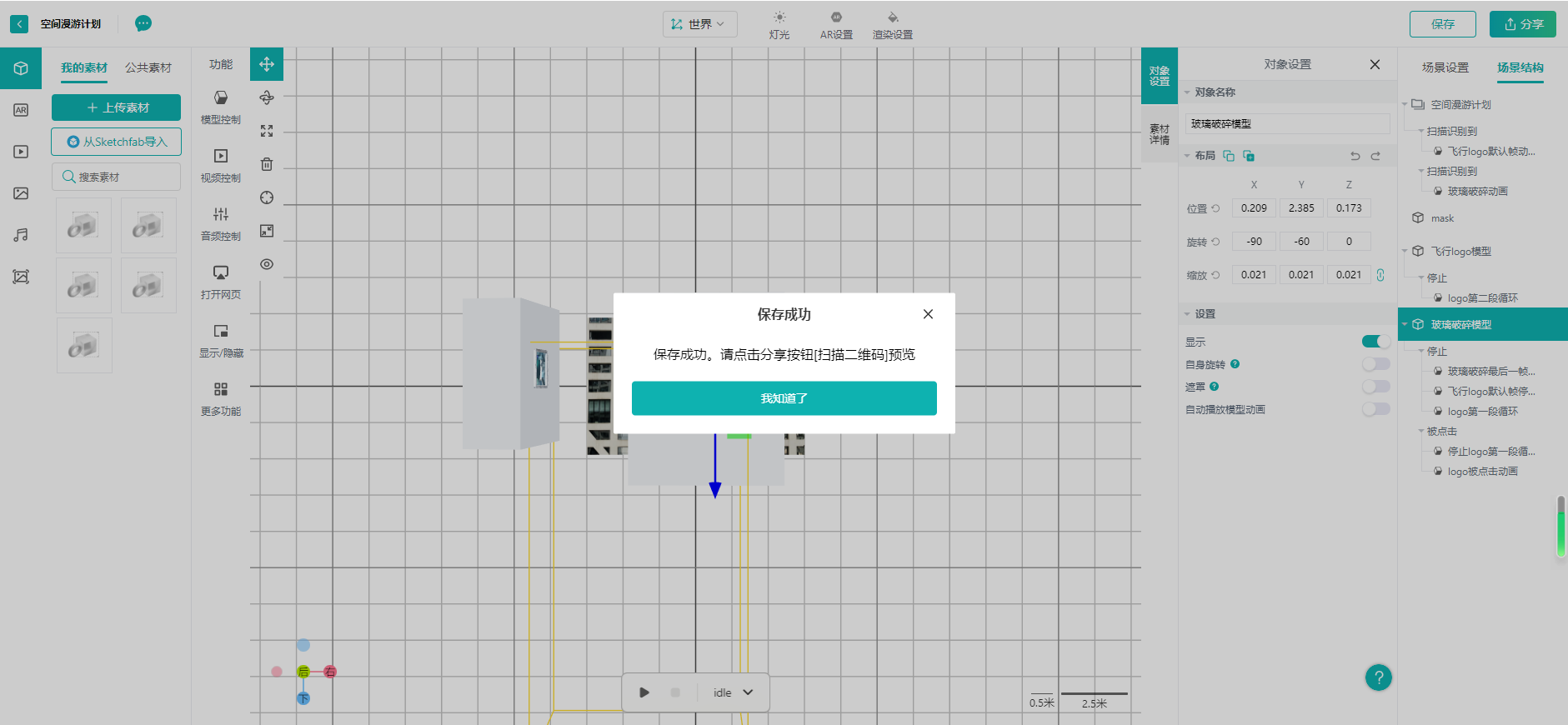Open the lighting settings
This screenshot has height=725, width=1568.
(779, 25)
